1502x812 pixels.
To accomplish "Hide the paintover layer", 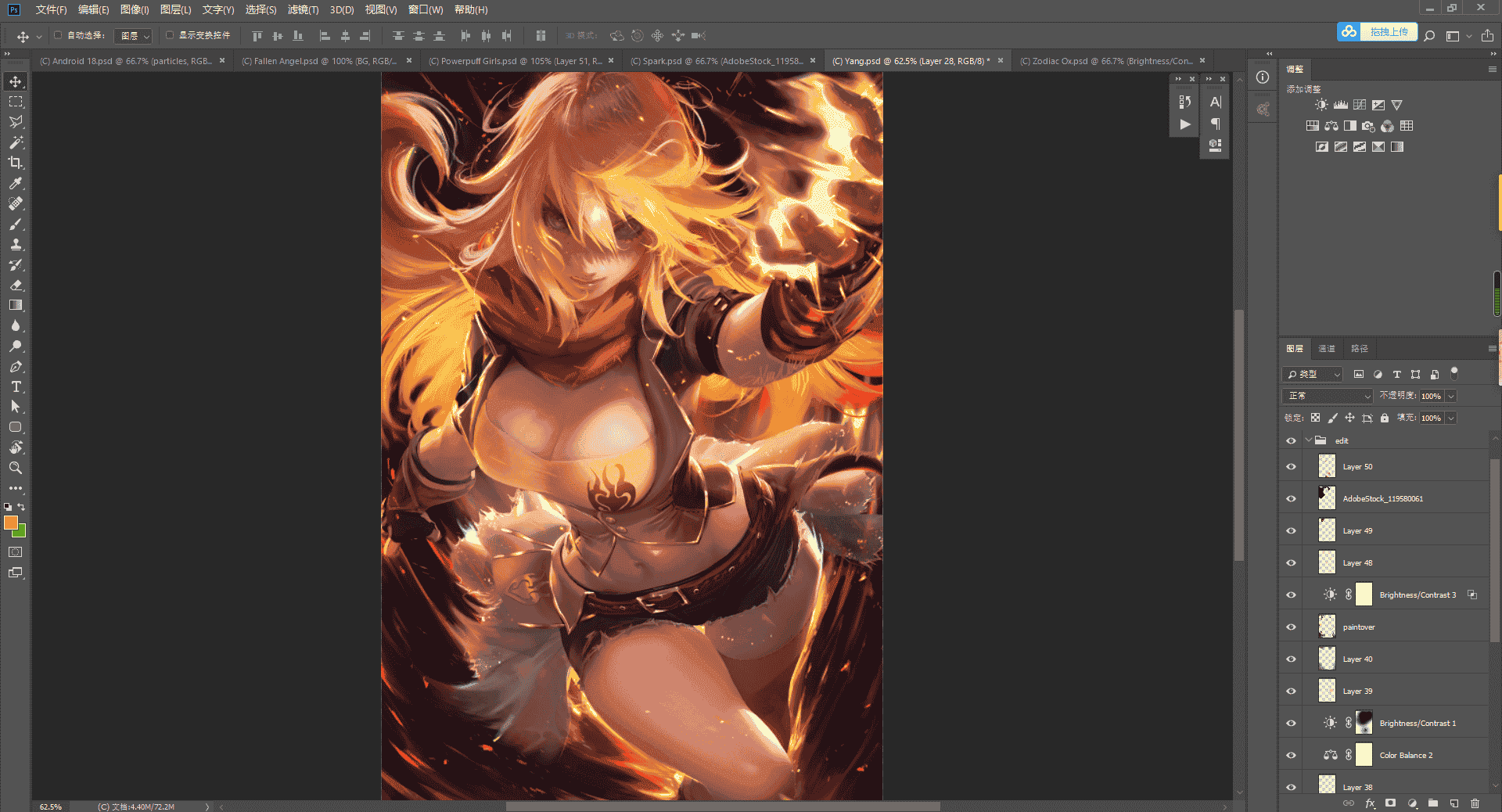I will click(1291, 627).
